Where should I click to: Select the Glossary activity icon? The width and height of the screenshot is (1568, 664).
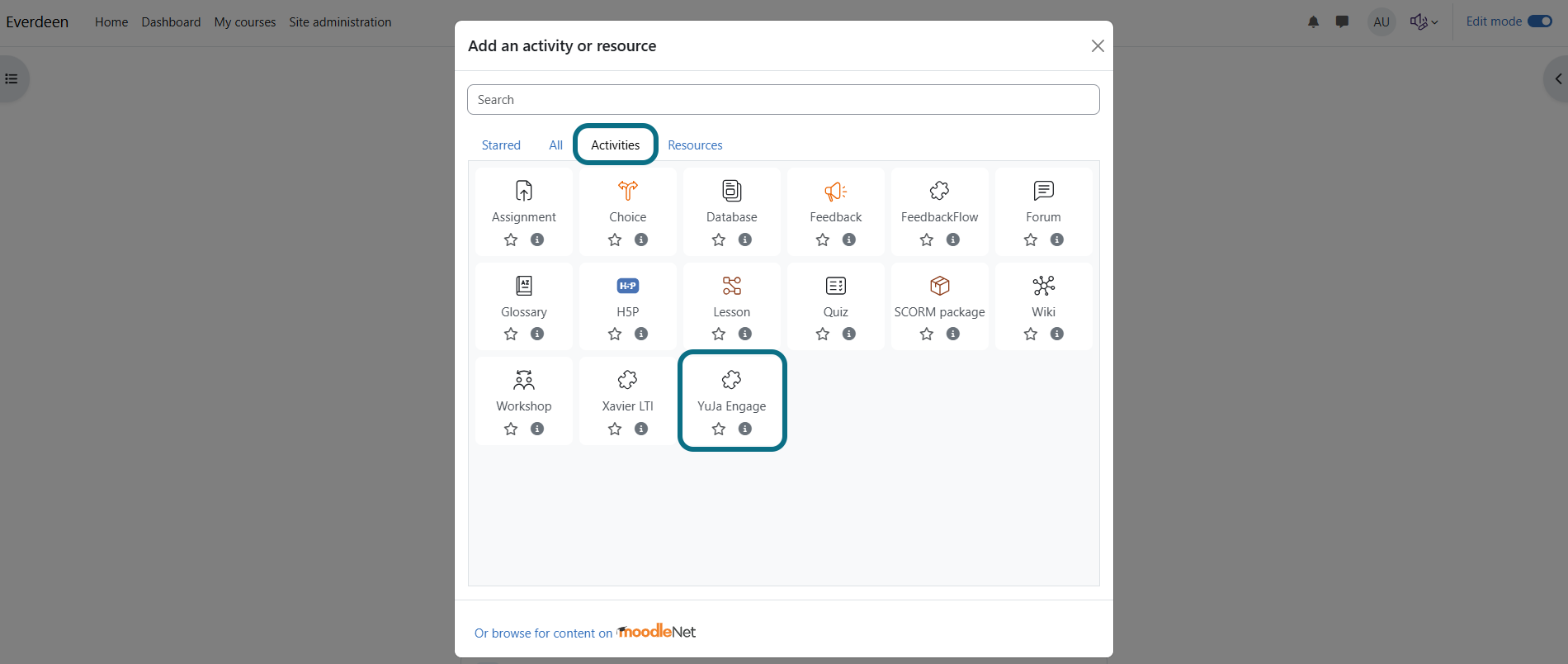[524, 286]
